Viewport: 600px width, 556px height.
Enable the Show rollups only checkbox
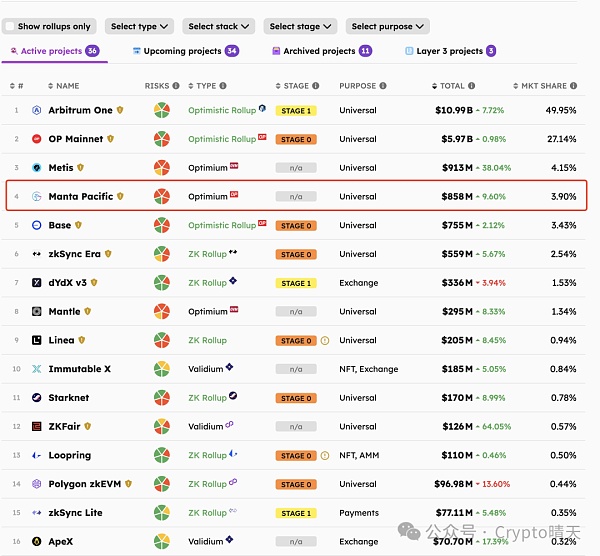[x=10, y=27]
